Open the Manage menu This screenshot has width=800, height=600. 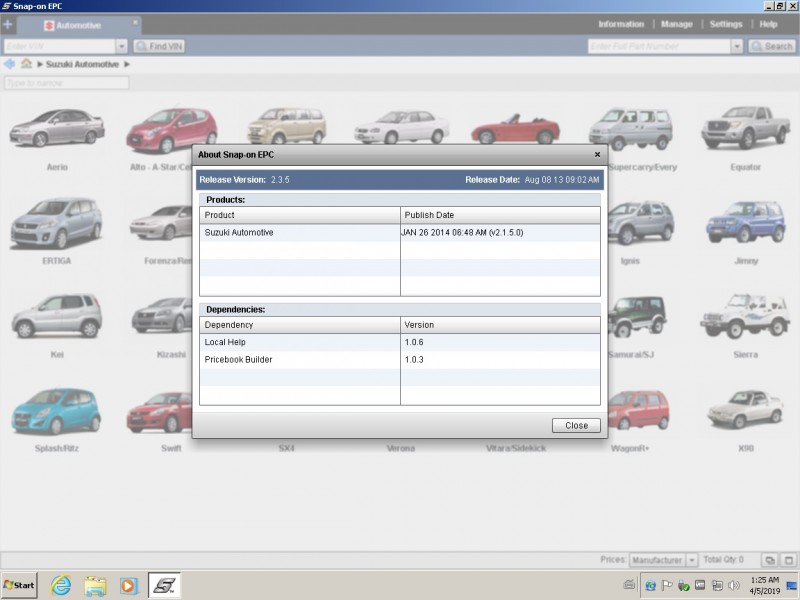(677, 24)
